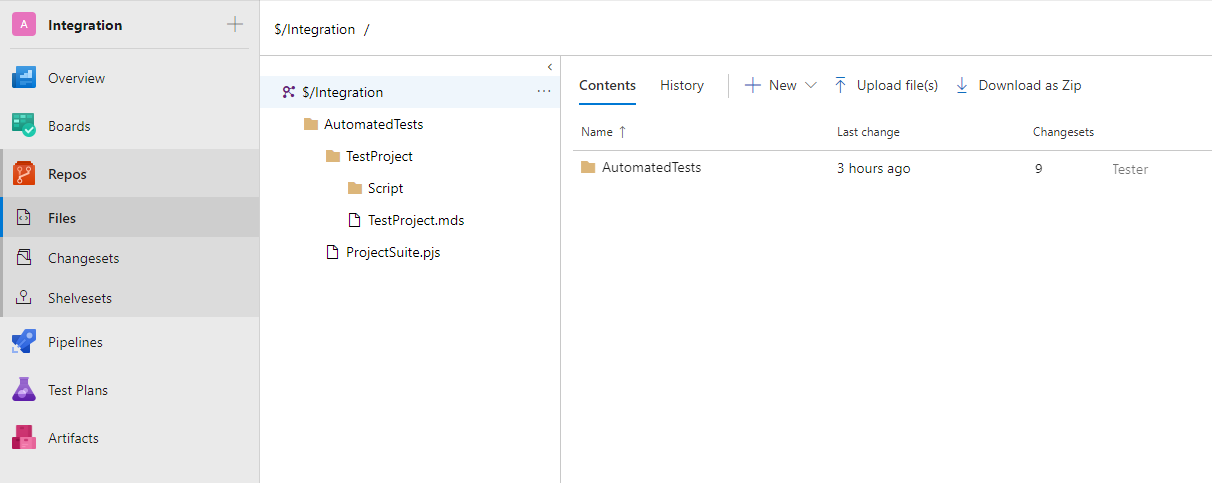Expand the New dropdown arrow
The image size is (1212, 483).
click(811, 86)
